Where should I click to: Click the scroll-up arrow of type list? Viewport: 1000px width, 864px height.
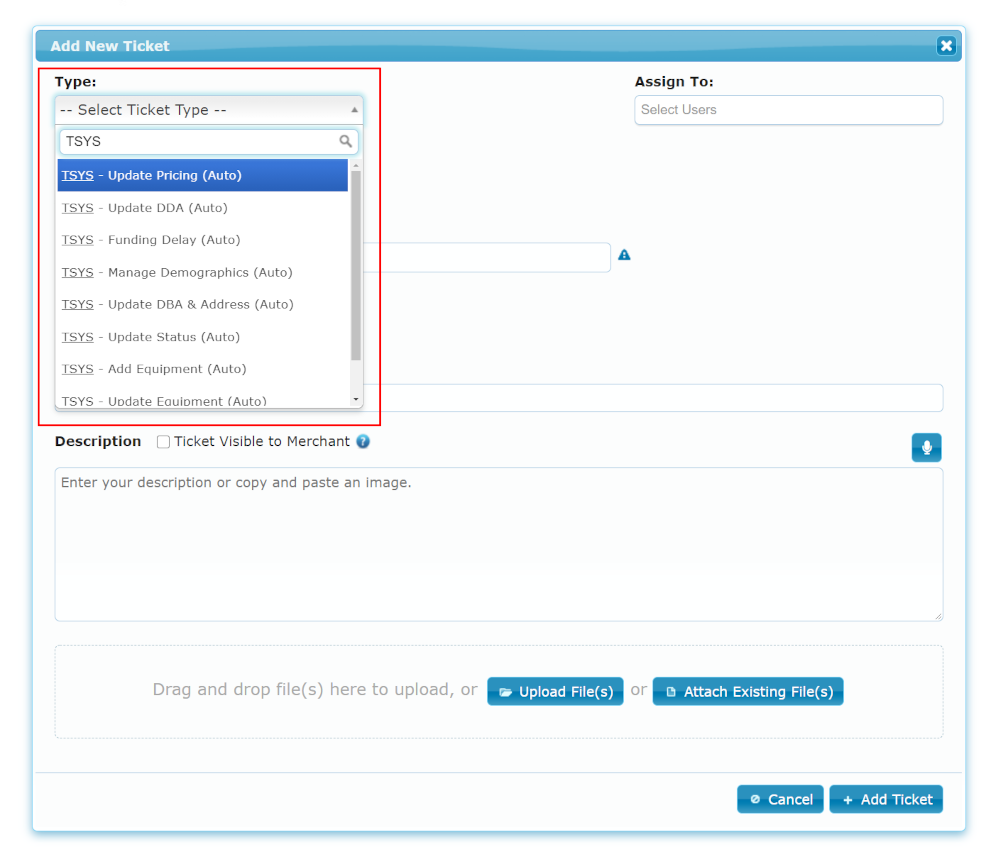[356, 166]
